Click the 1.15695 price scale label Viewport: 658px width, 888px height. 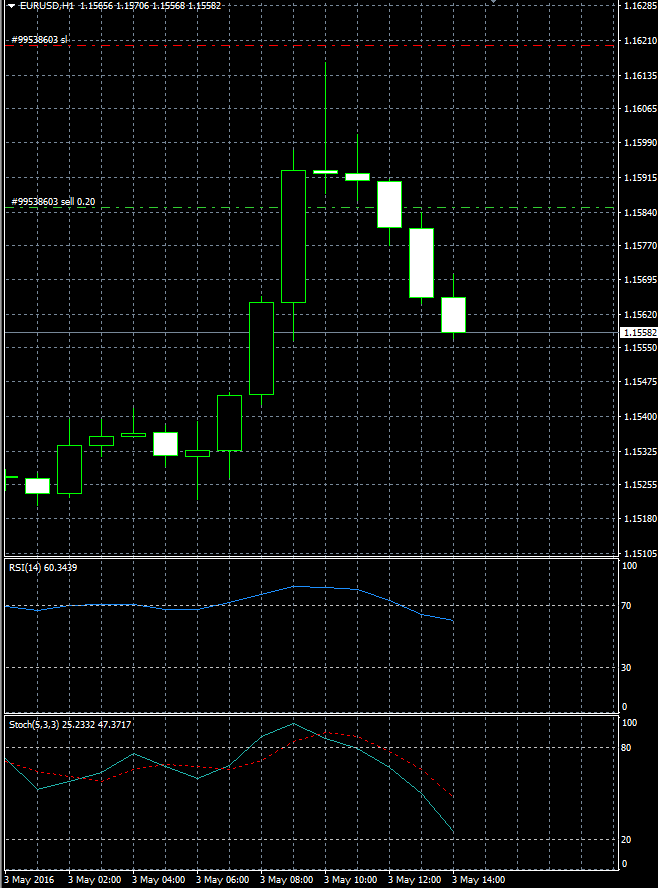tap(640, 280)
